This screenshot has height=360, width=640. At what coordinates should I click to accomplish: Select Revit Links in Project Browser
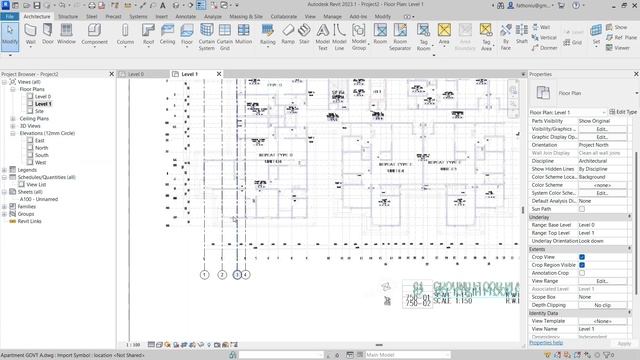pyautogui.click(x=29, y=221)
